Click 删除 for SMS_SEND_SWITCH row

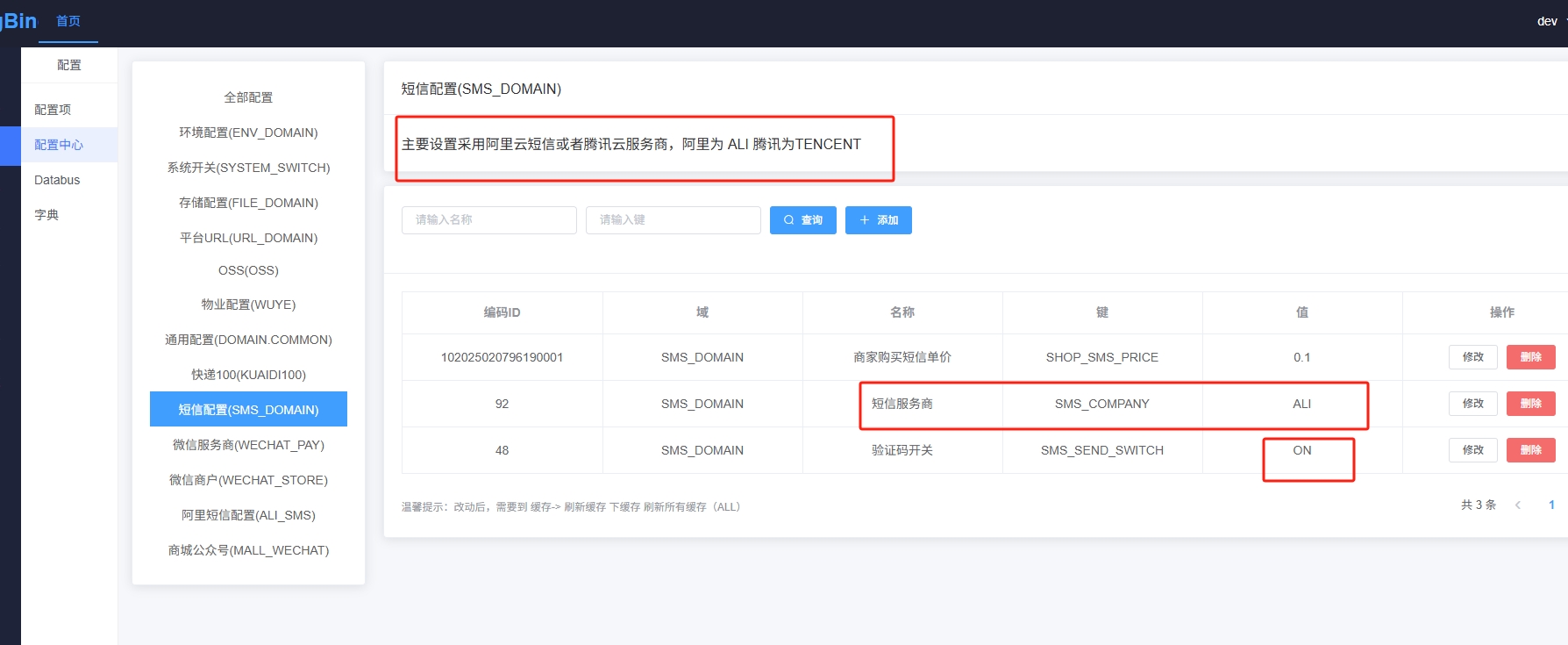click(1531, 450)
